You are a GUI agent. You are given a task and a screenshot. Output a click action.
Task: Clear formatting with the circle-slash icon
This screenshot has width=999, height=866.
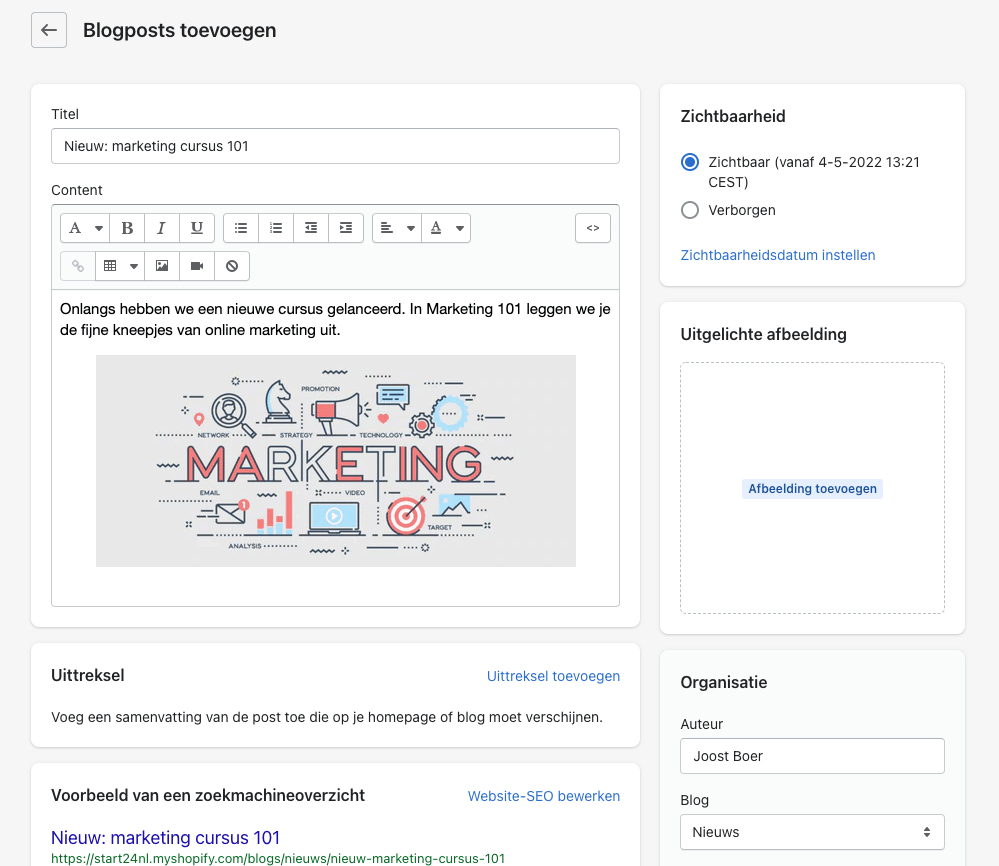[x=232, y=266]
